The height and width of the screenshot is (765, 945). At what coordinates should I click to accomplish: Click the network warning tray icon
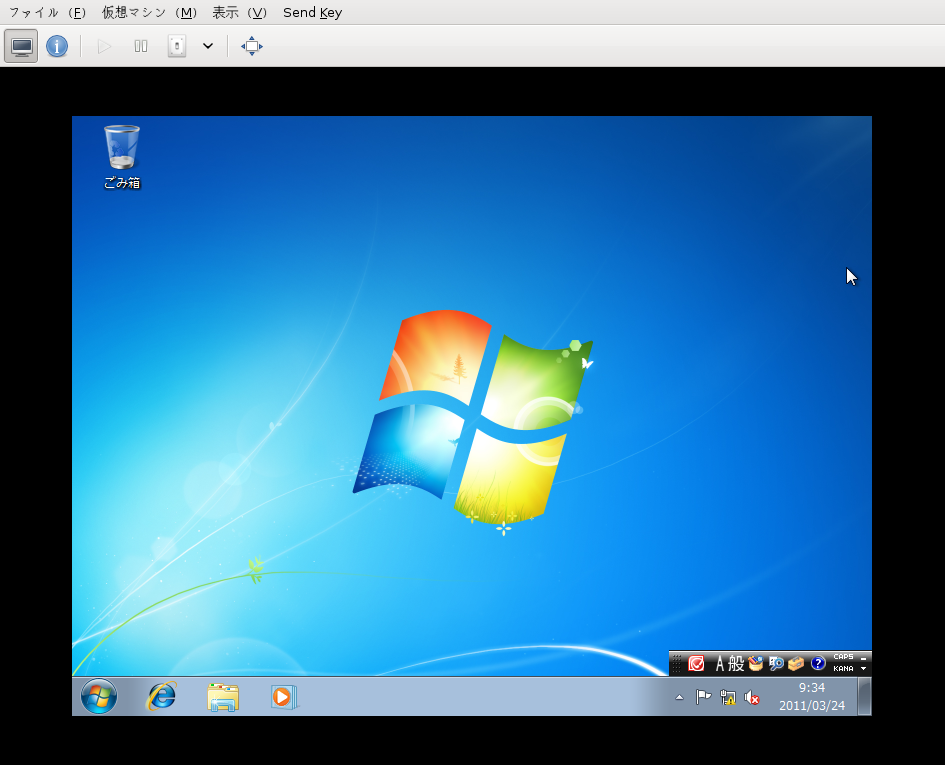[727, 697]
